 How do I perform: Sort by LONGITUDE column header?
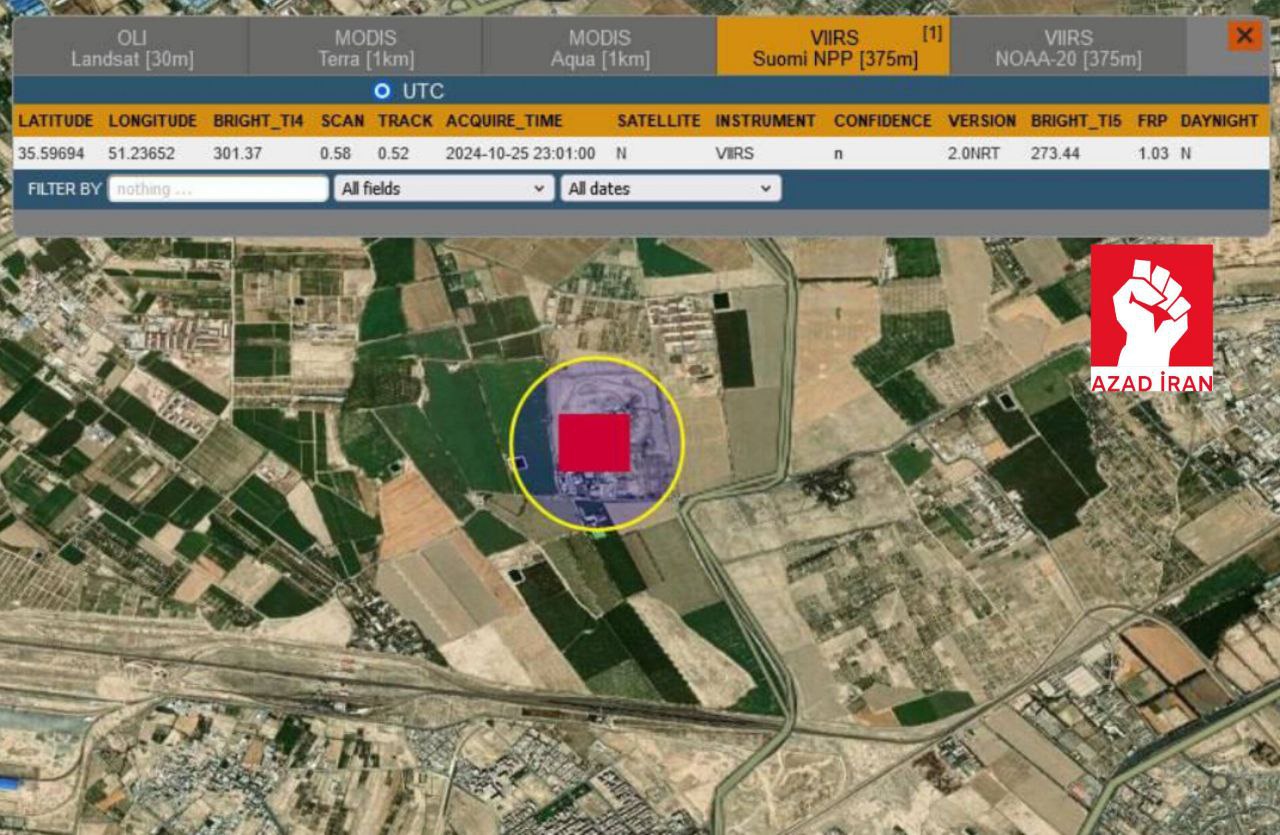153,121
